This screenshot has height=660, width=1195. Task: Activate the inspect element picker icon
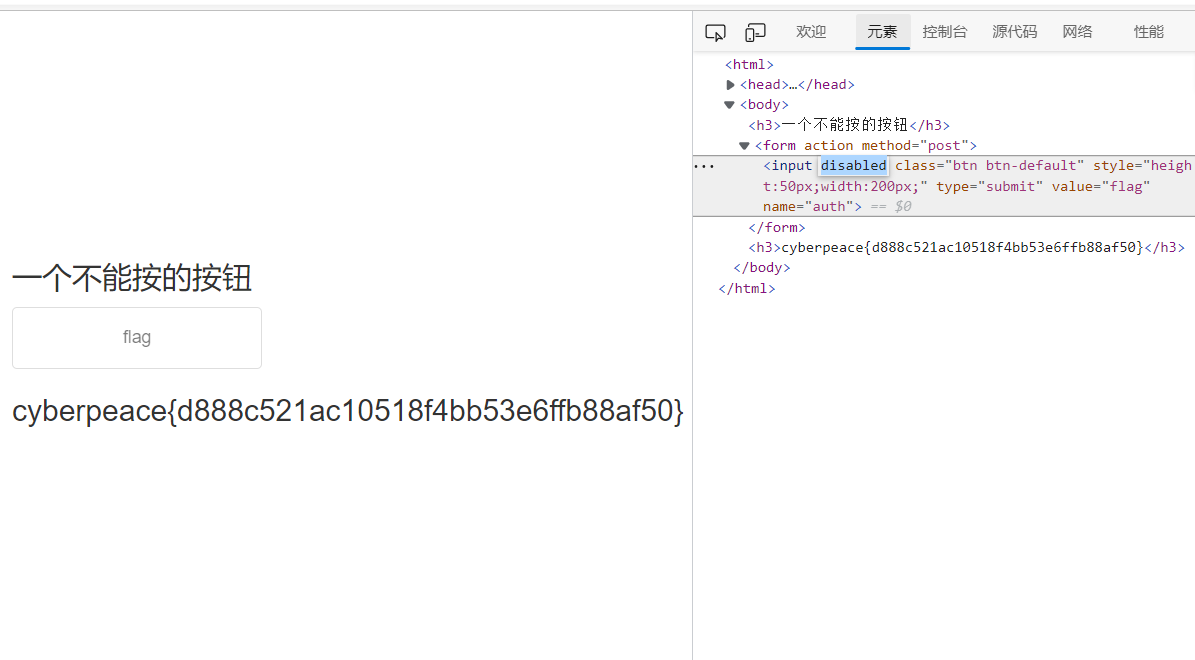coord(715,32)
